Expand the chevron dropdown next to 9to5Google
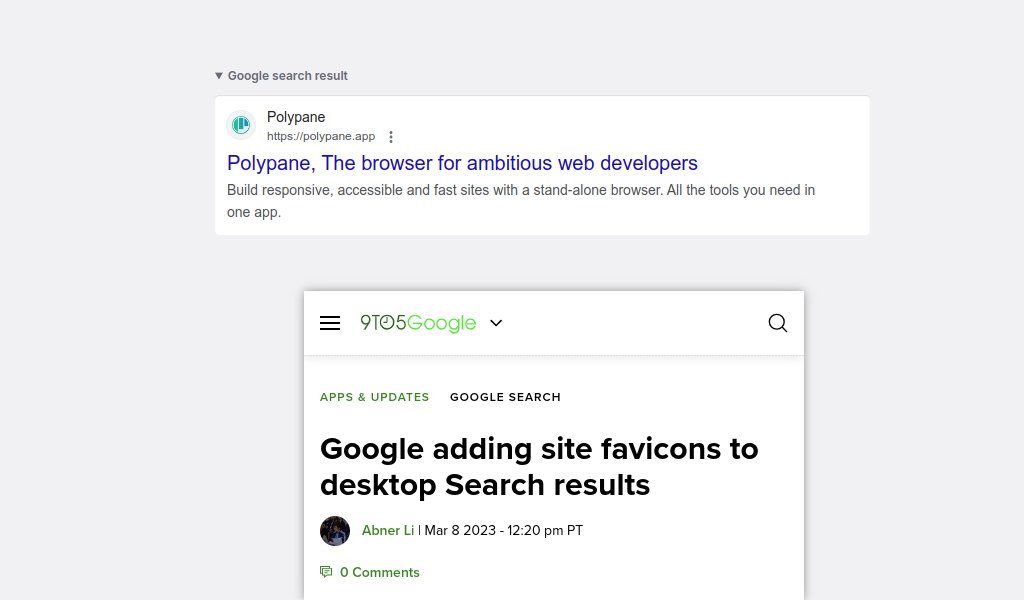Image resolution: width=1024 pixels, height=600 pixels. tap(496, 323)
